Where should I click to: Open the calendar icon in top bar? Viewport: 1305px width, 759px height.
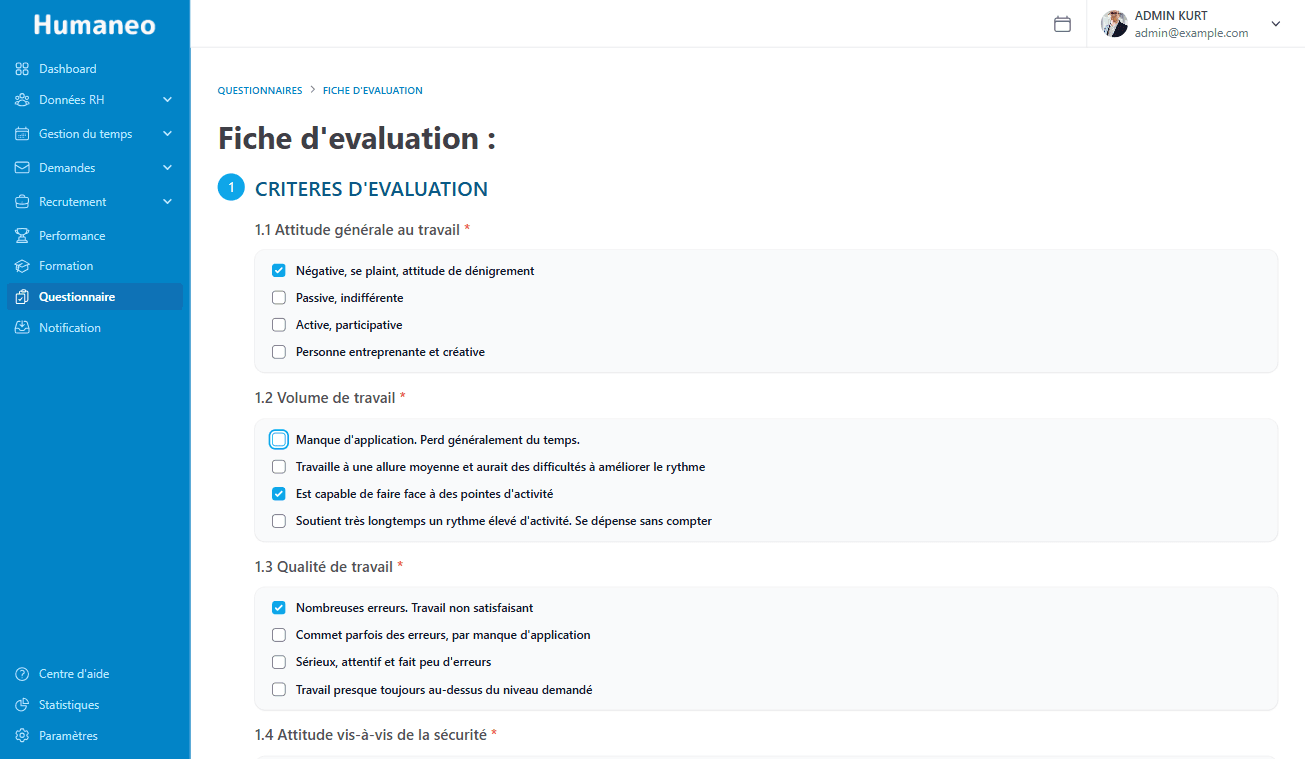click(x=1062, y=24)
